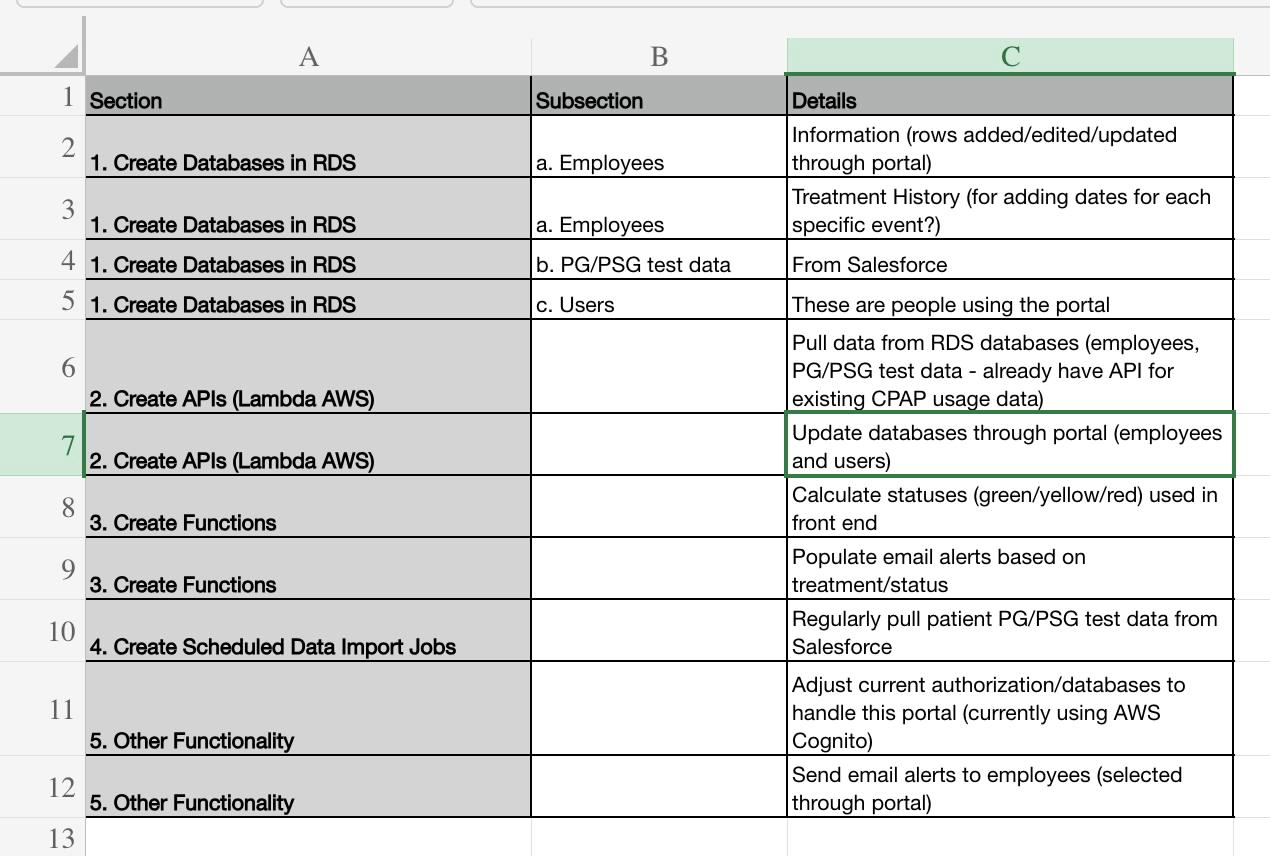Screen dimensions: 1270x856
Task: Select the 'b. PG/PSG test data' cell
Action: [658, 265]
